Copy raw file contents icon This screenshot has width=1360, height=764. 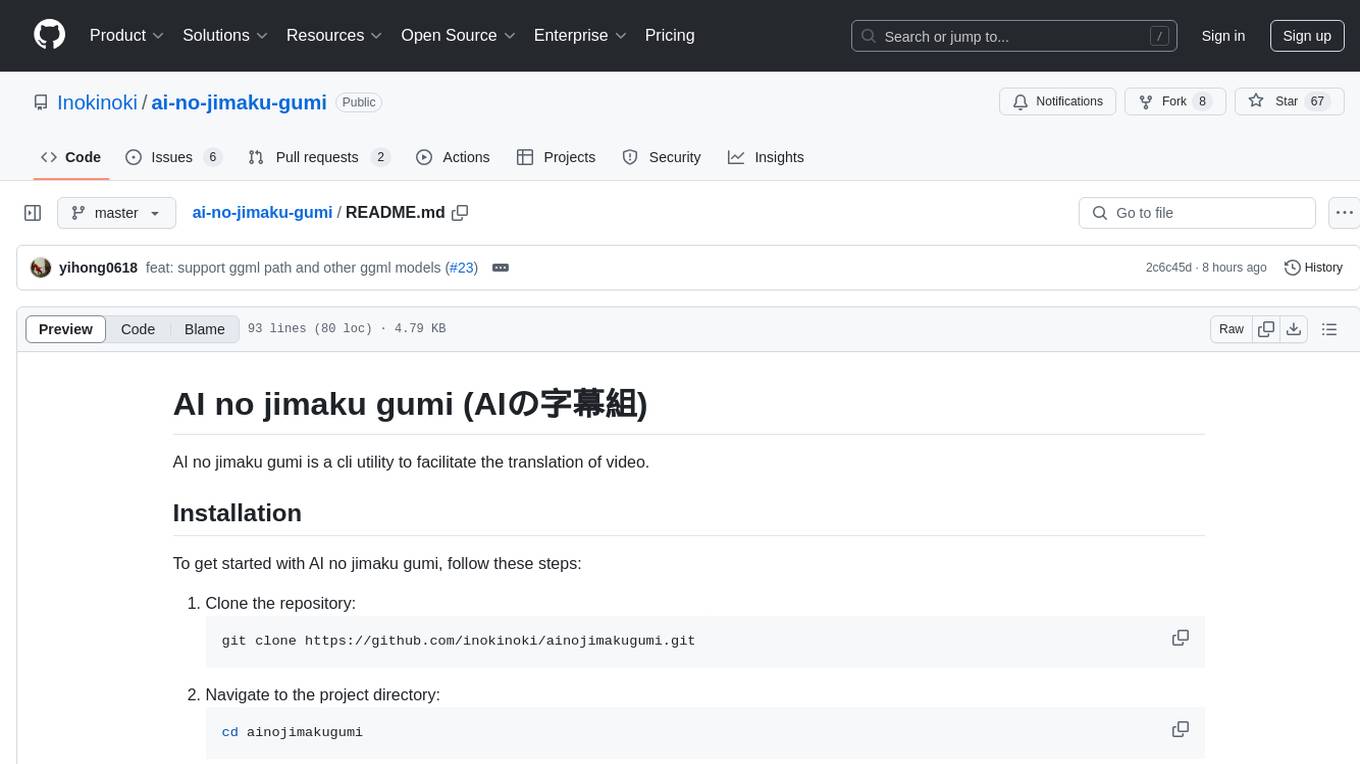click(1266, 329)
